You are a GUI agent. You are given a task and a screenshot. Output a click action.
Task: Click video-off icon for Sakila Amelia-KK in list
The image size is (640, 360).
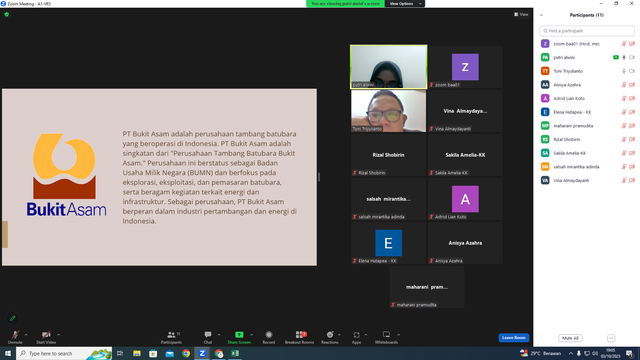(632, 153)
